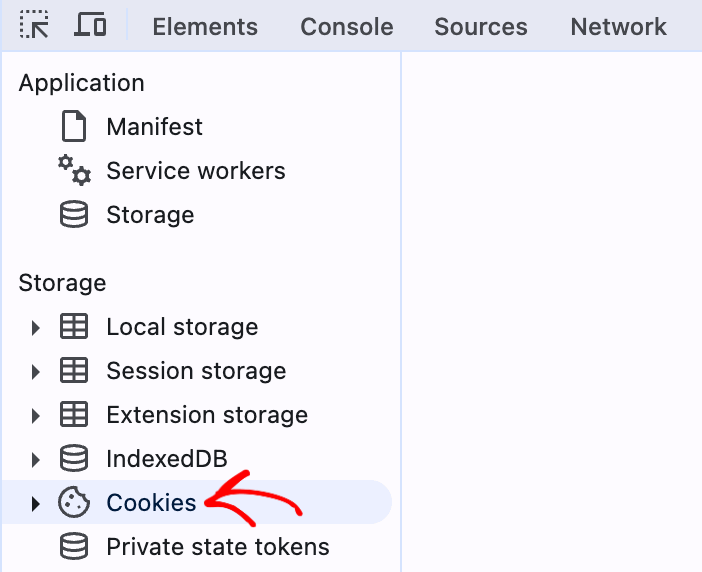The width and height of the screenshot is (702, 572).
Task: Select the Session storage tree item
Action: [x=197, y=371]
